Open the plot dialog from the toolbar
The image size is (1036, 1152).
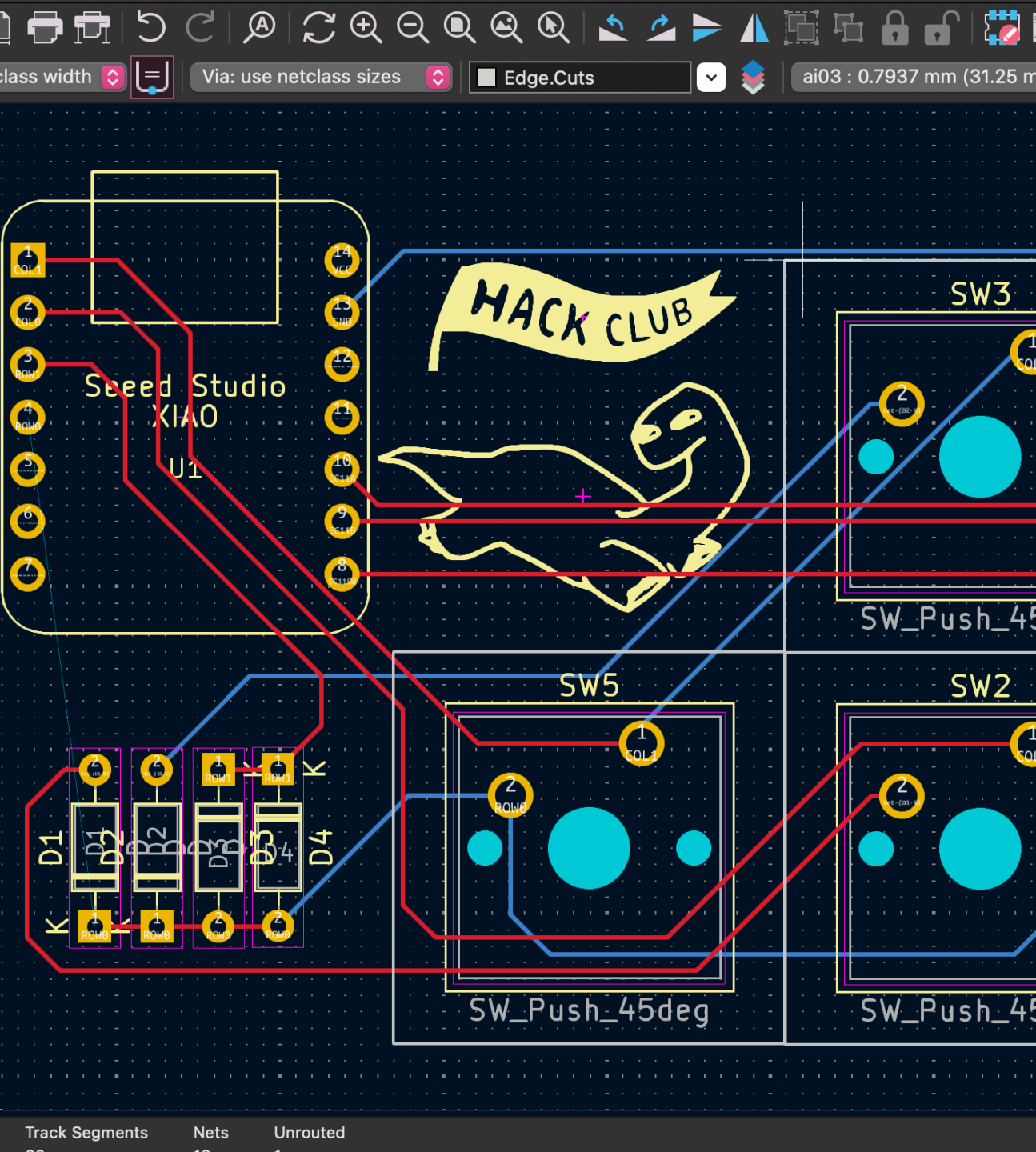92,26
